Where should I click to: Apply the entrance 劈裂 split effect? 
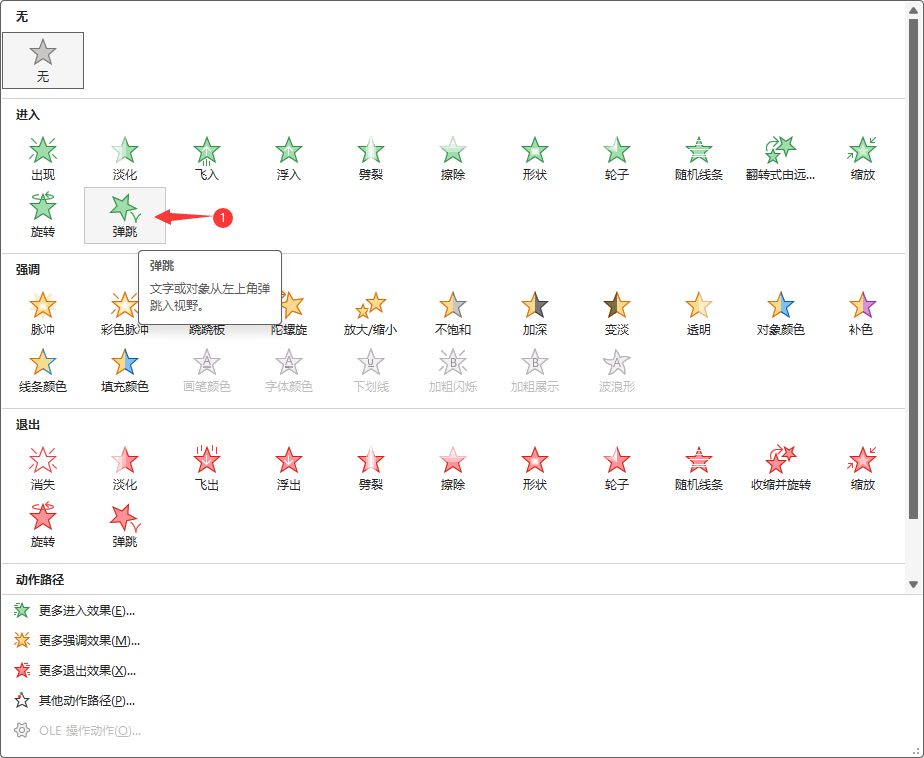pos(371,159)
